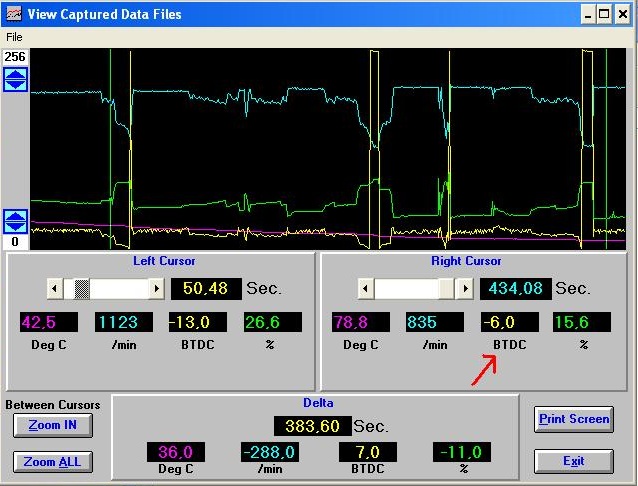638x486 pixels.
Task: Click the Delta panel heading
Action: (x=318, y=403)
